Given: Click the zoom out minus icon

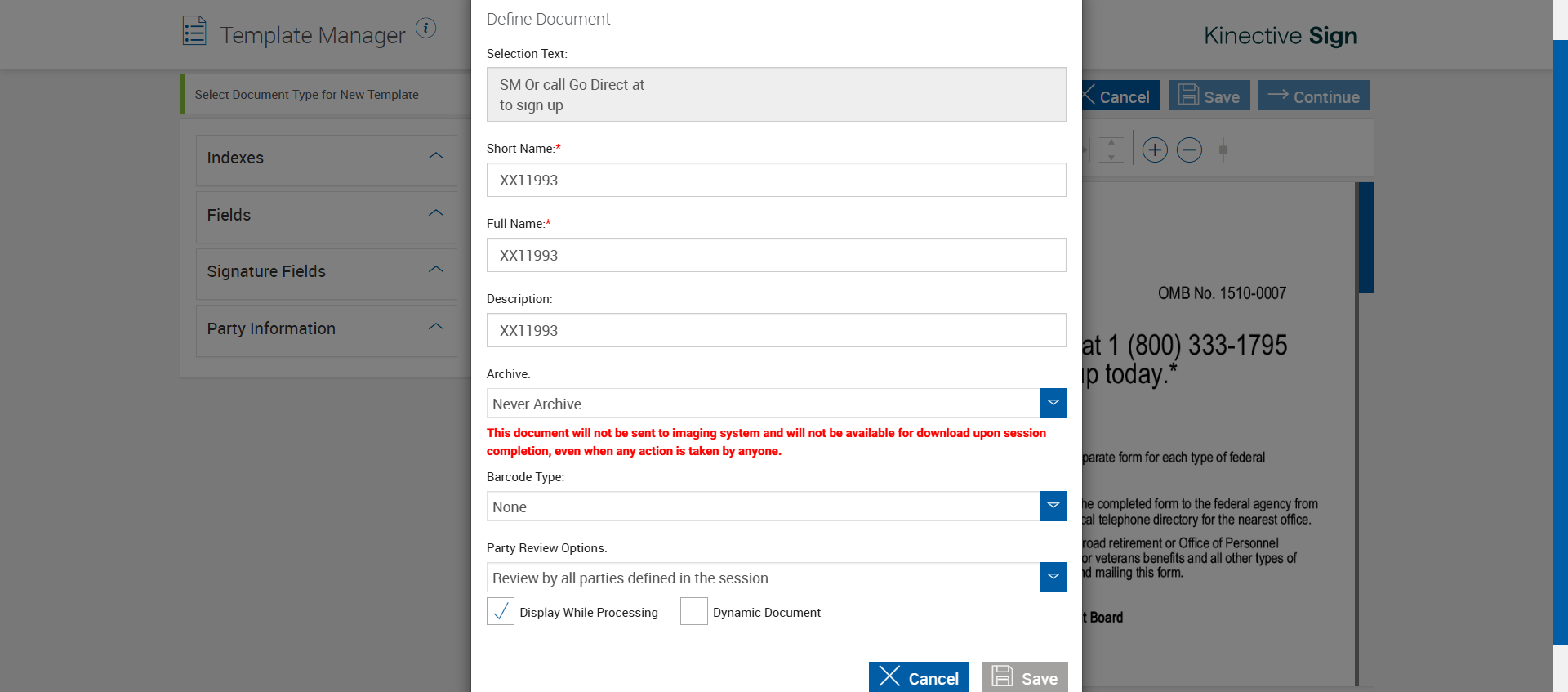Looking at the screenshot, I should click(x=1189, y=150).
